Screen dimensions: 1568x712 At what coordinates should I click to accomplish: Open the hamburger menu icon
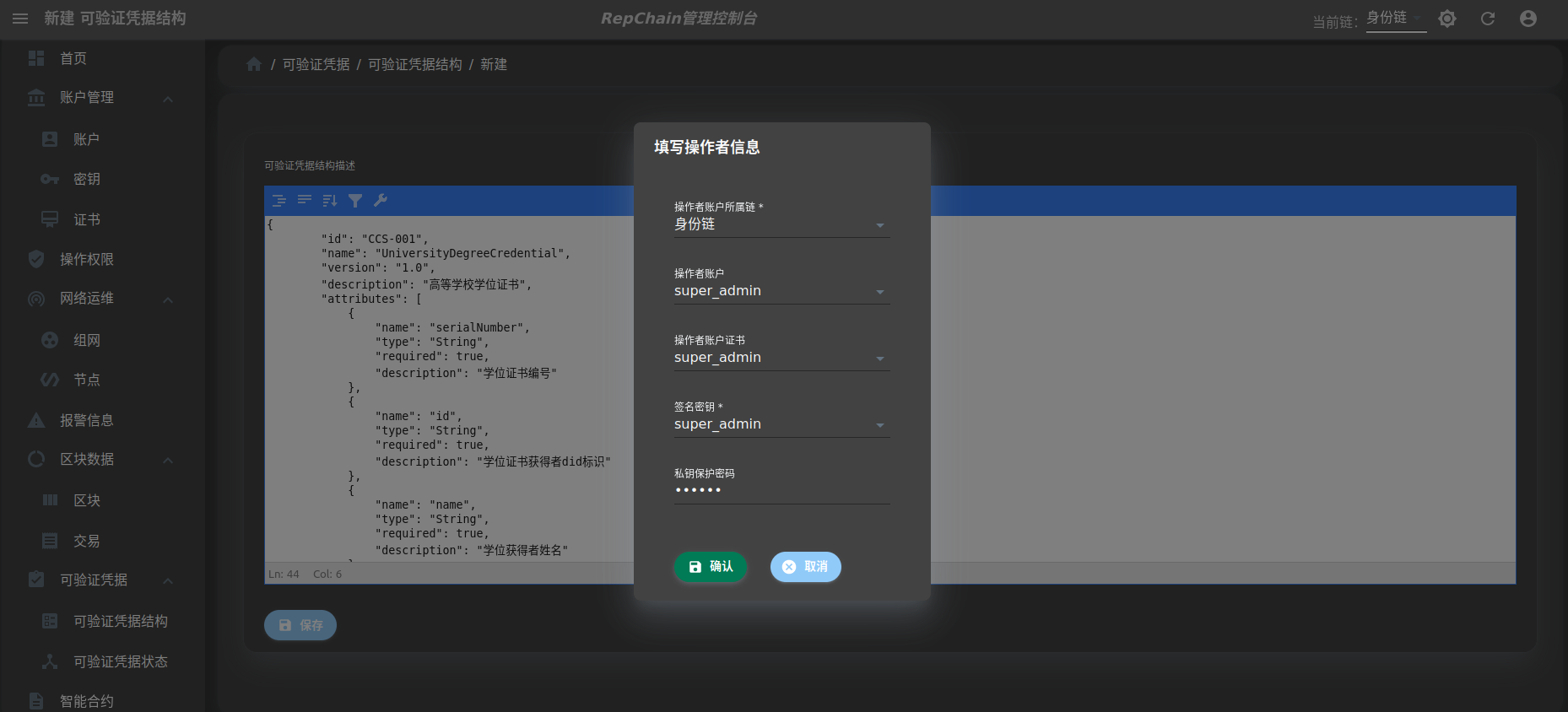(x=20, y=19)
